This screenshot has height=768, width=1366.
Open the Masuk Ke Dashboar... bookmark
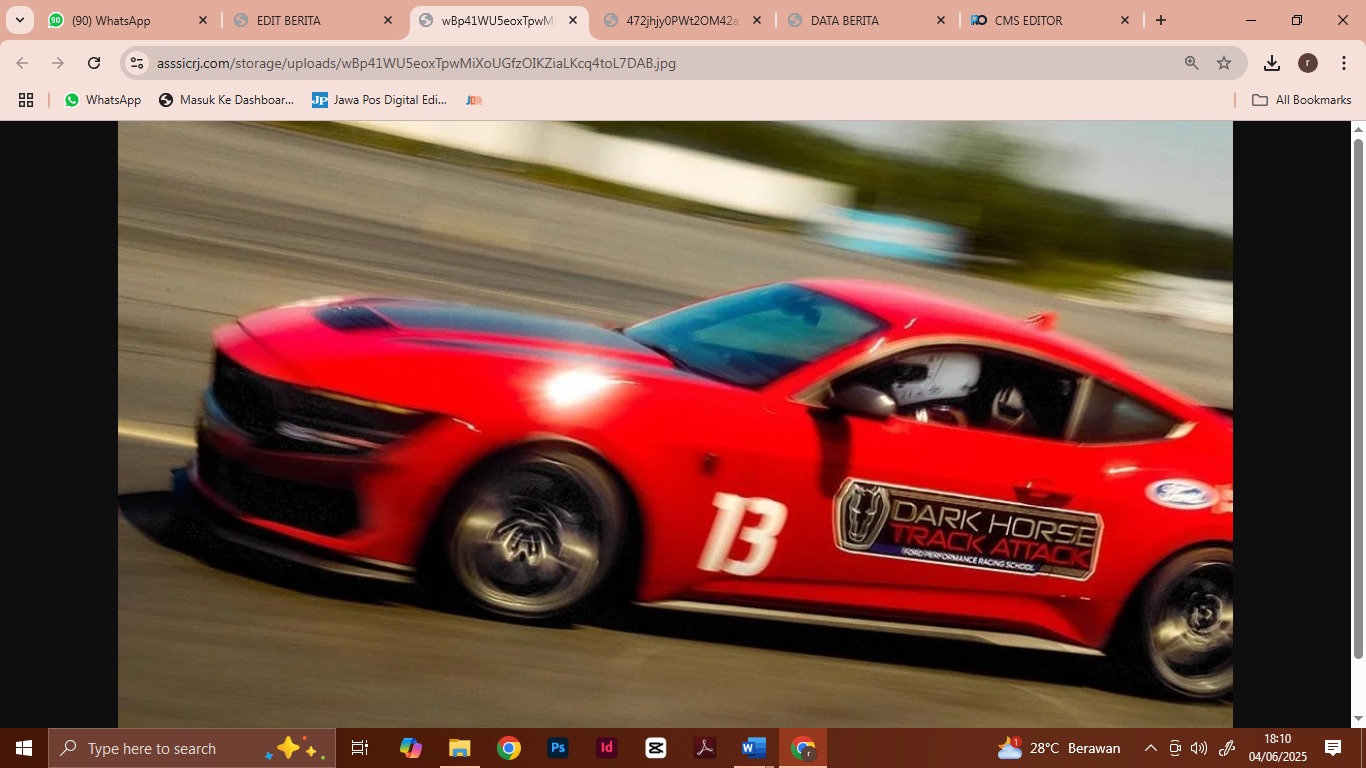[x=227, y=100]
